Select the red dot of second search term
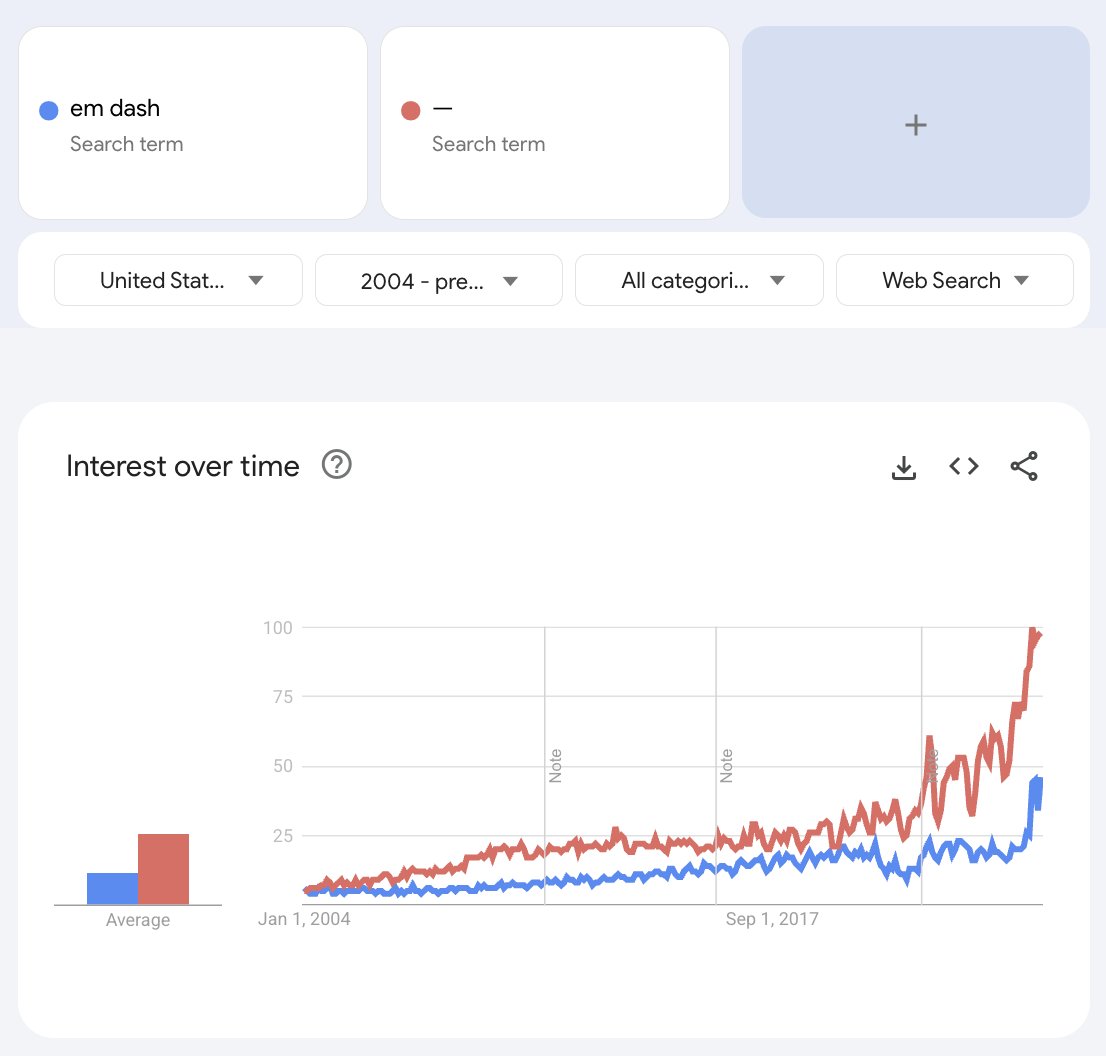Image resolution: width=1106 pixels, height=1056 pixels. (x=411, y=111)
